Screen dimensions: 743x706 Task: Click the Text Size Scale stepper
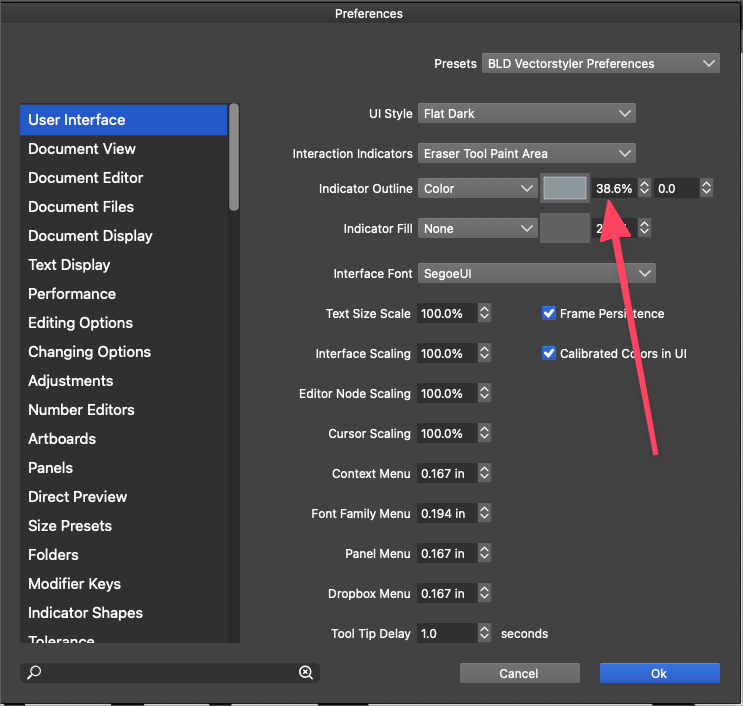(x=484, y=314)
